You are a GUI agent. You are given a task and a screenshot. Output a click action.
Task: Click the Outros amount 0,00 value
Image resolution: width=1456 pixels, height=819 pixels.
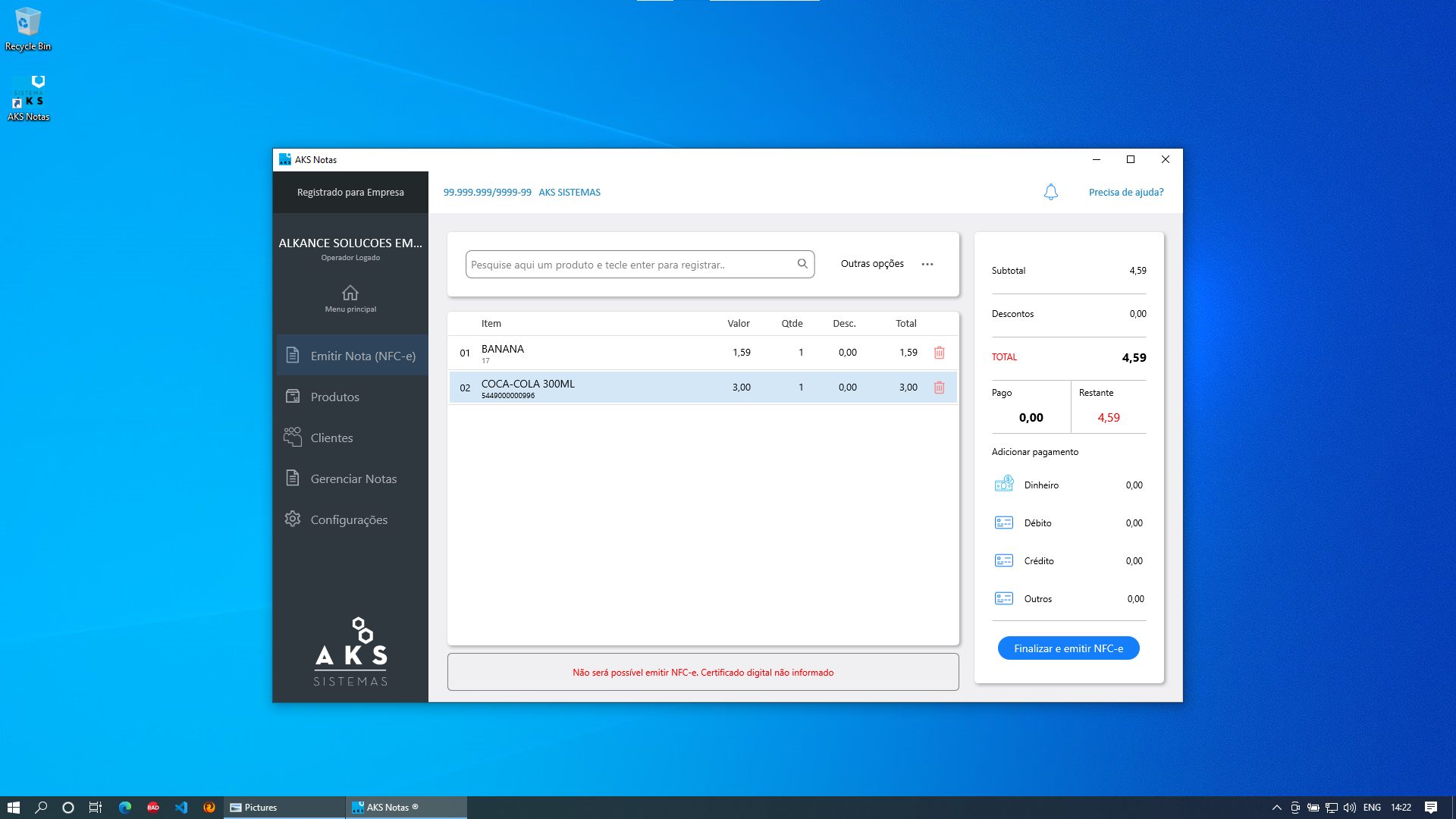[1135, 599]
